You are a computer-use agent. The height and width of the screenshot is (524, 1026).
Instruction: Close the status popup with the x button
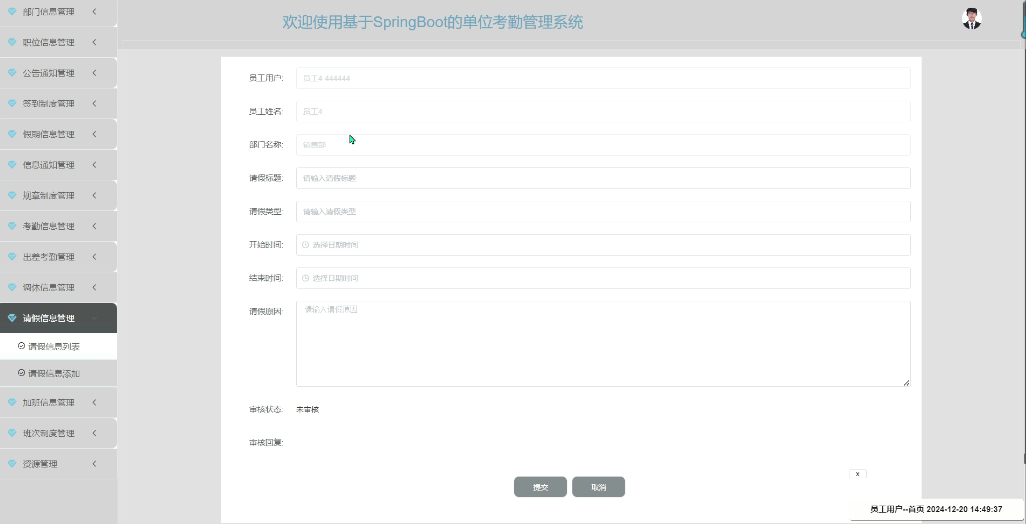pos(857,474)
